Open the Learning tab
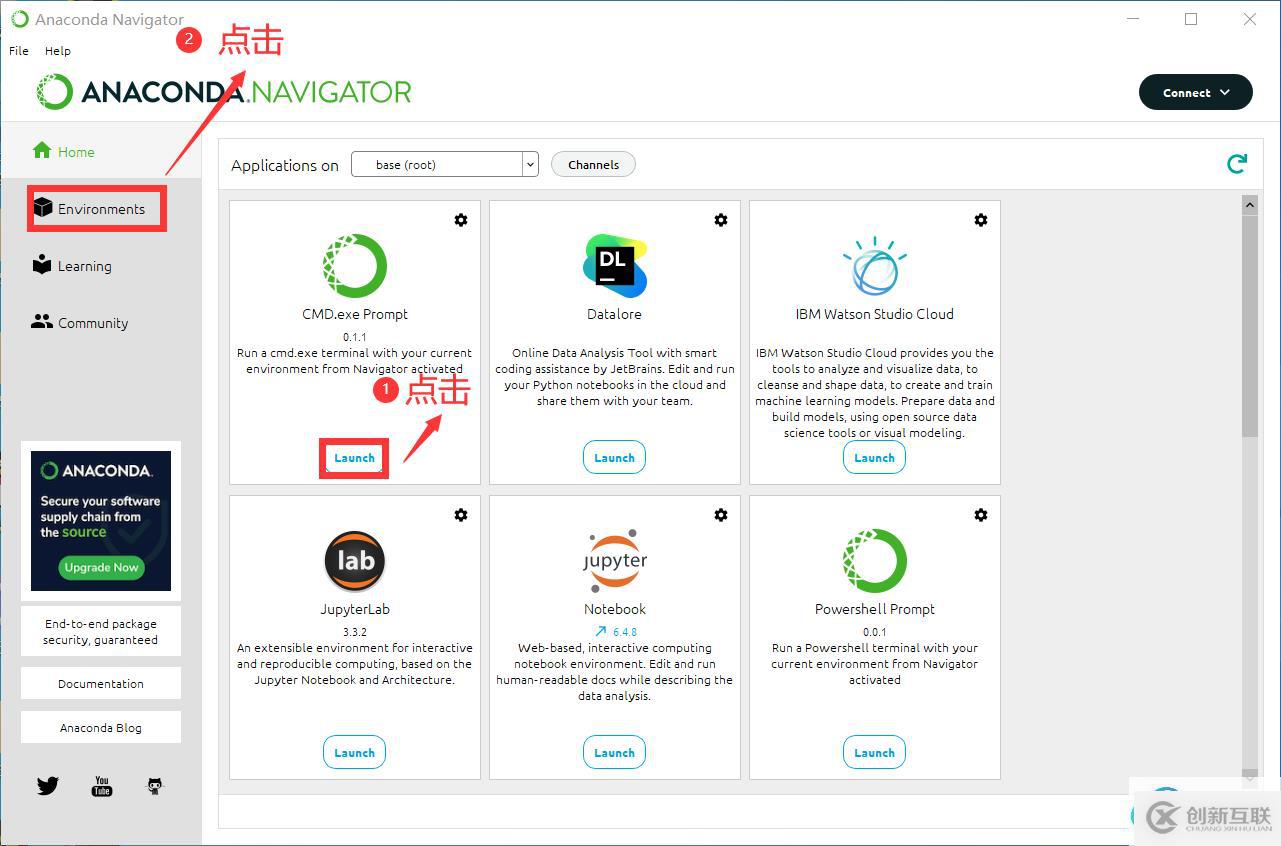The image size is (1281, 846). point(71,266)
